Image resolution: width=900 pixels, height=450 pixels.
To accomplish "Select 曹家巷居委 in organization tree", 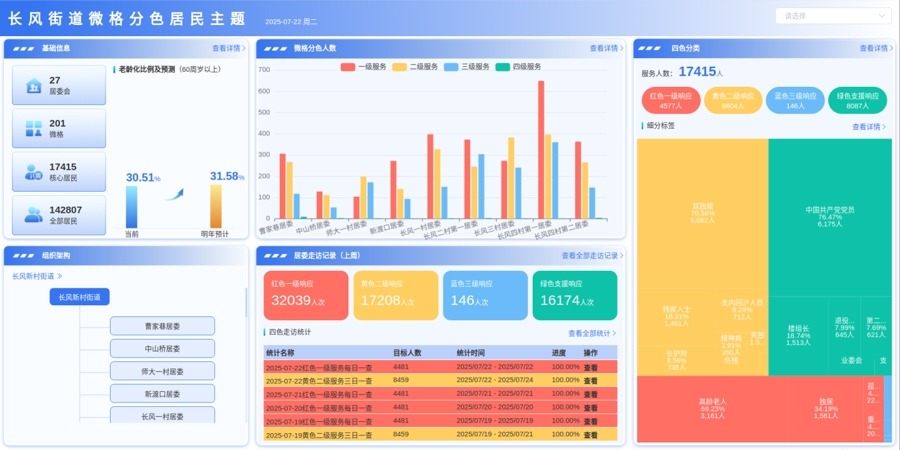I will 162,325.
